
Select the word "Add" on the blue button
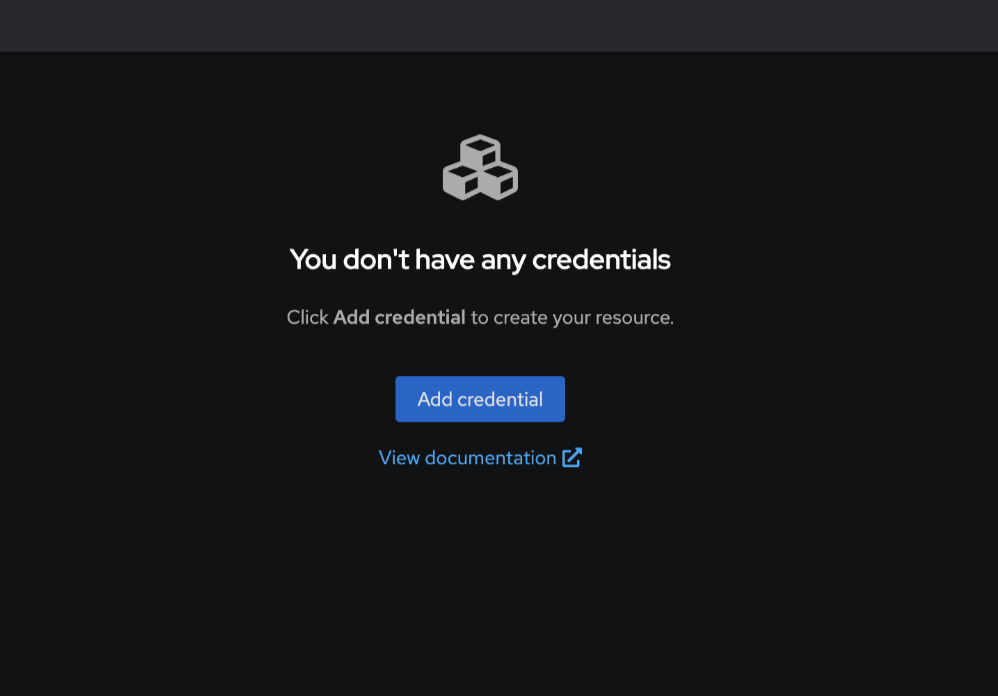(435, 399)
